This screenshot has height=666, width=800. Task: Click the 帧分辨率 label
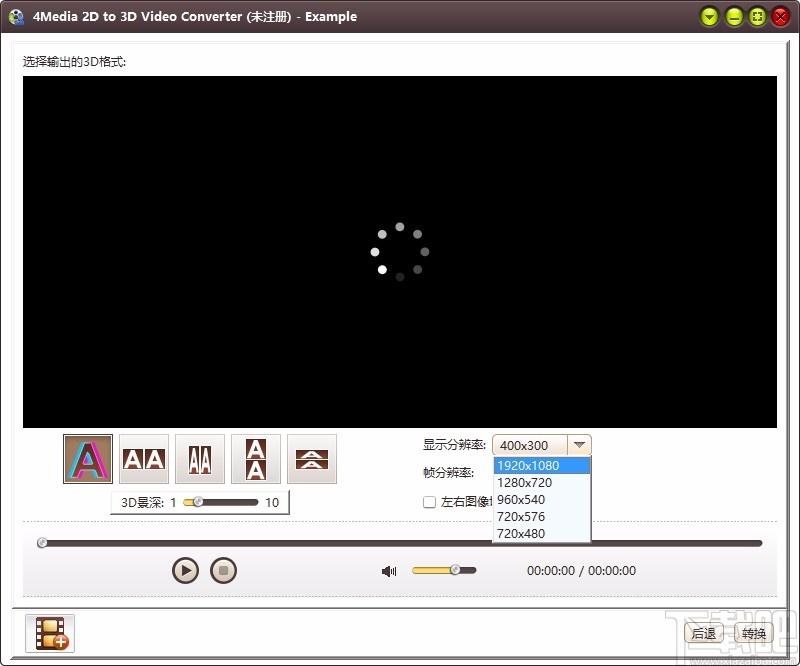click(448, 473)
